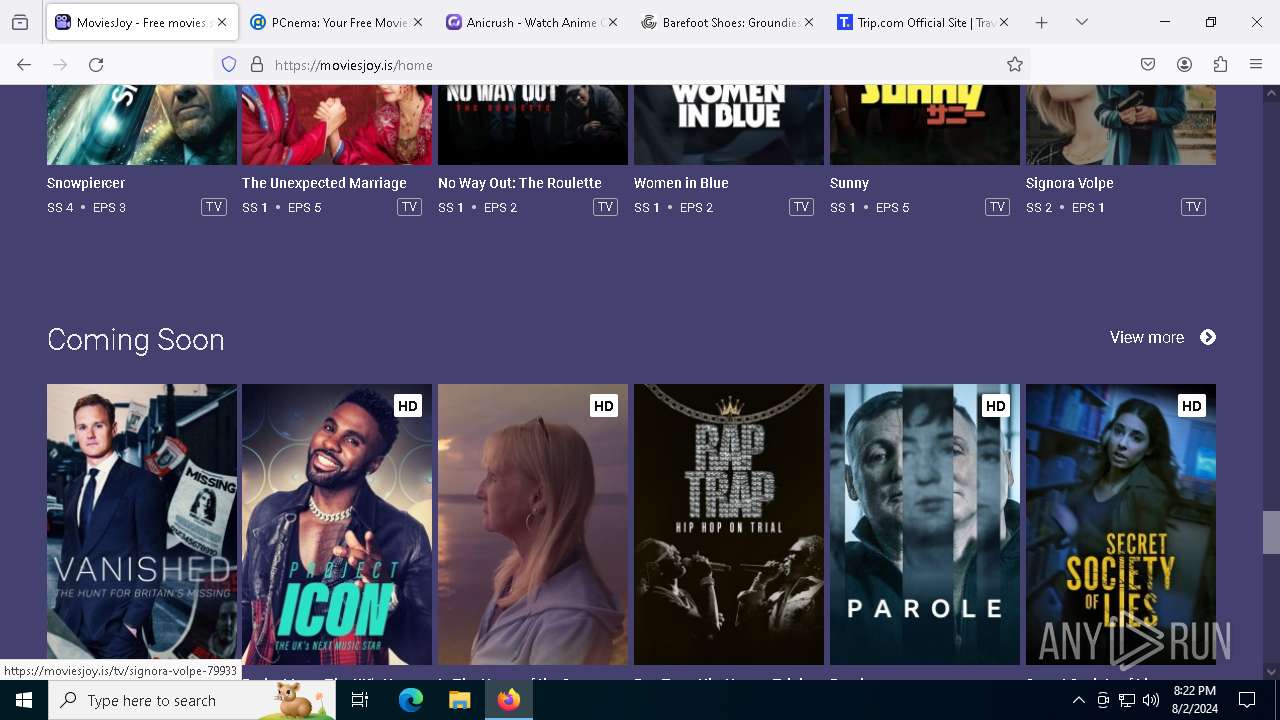Open The Unexpected Marriage title link
The height and width of the screenshot is (720, 1280).
[x=324, y=183]
